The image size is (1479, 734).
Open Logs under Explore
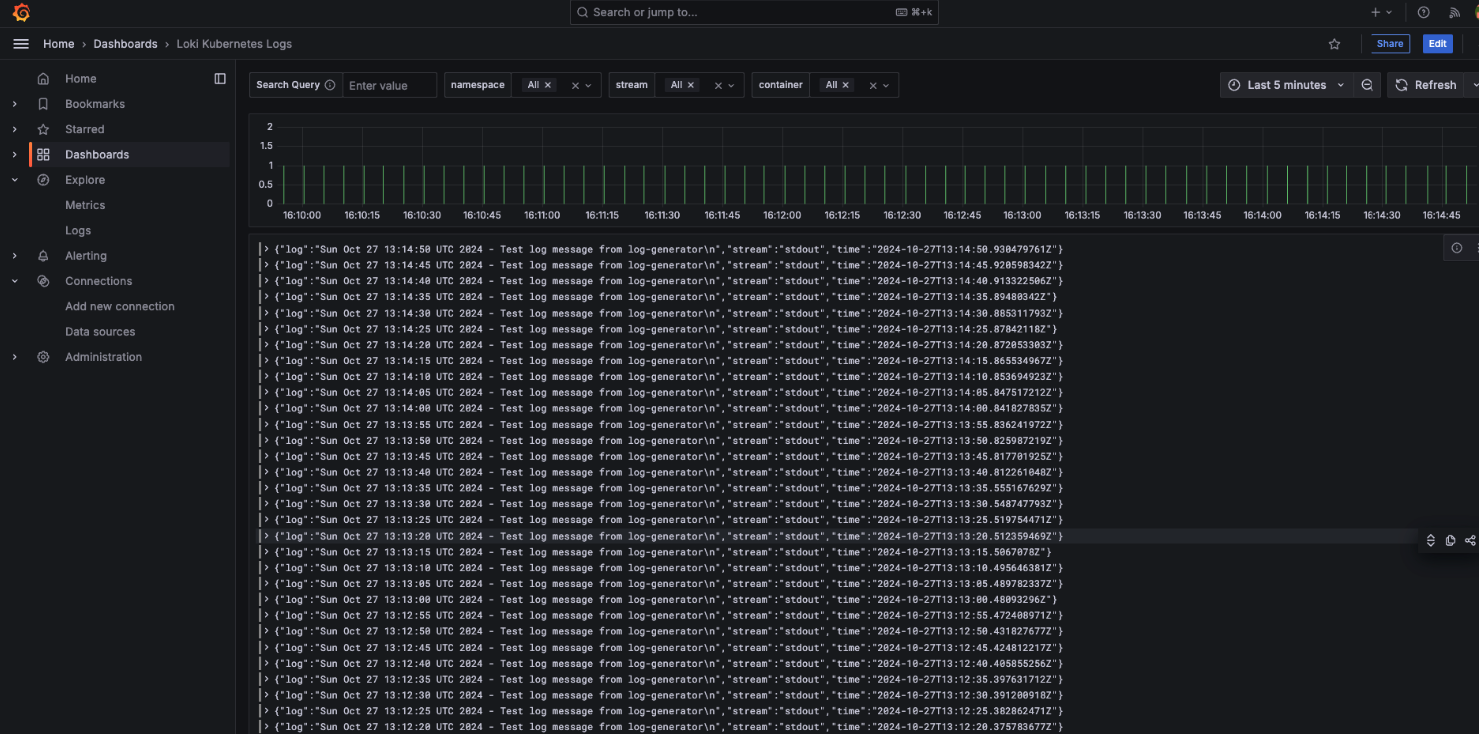coord(78,230)
